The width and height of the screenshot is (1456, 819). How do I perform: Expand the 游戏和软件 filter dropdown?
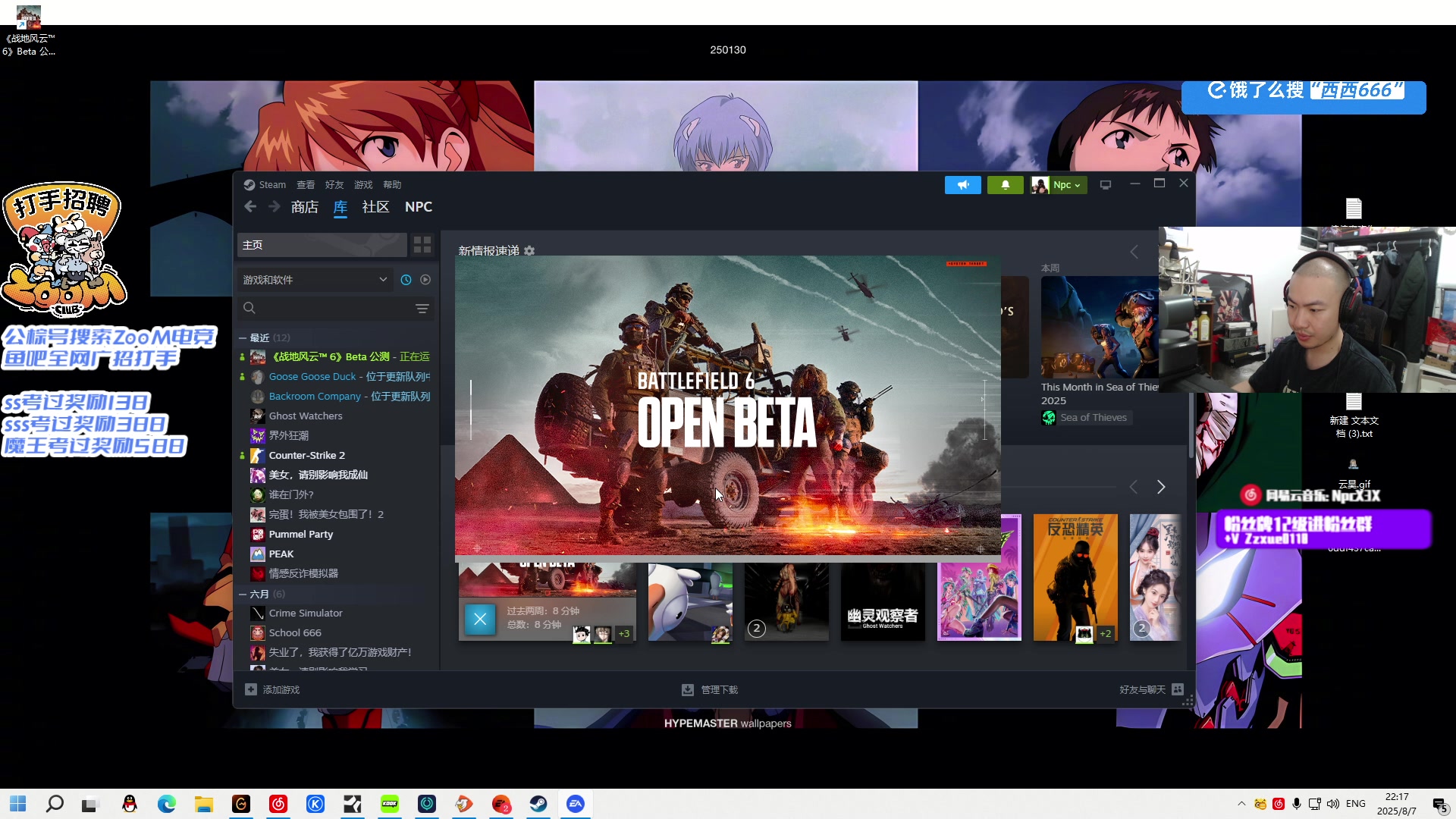click(x=315, y=280)
